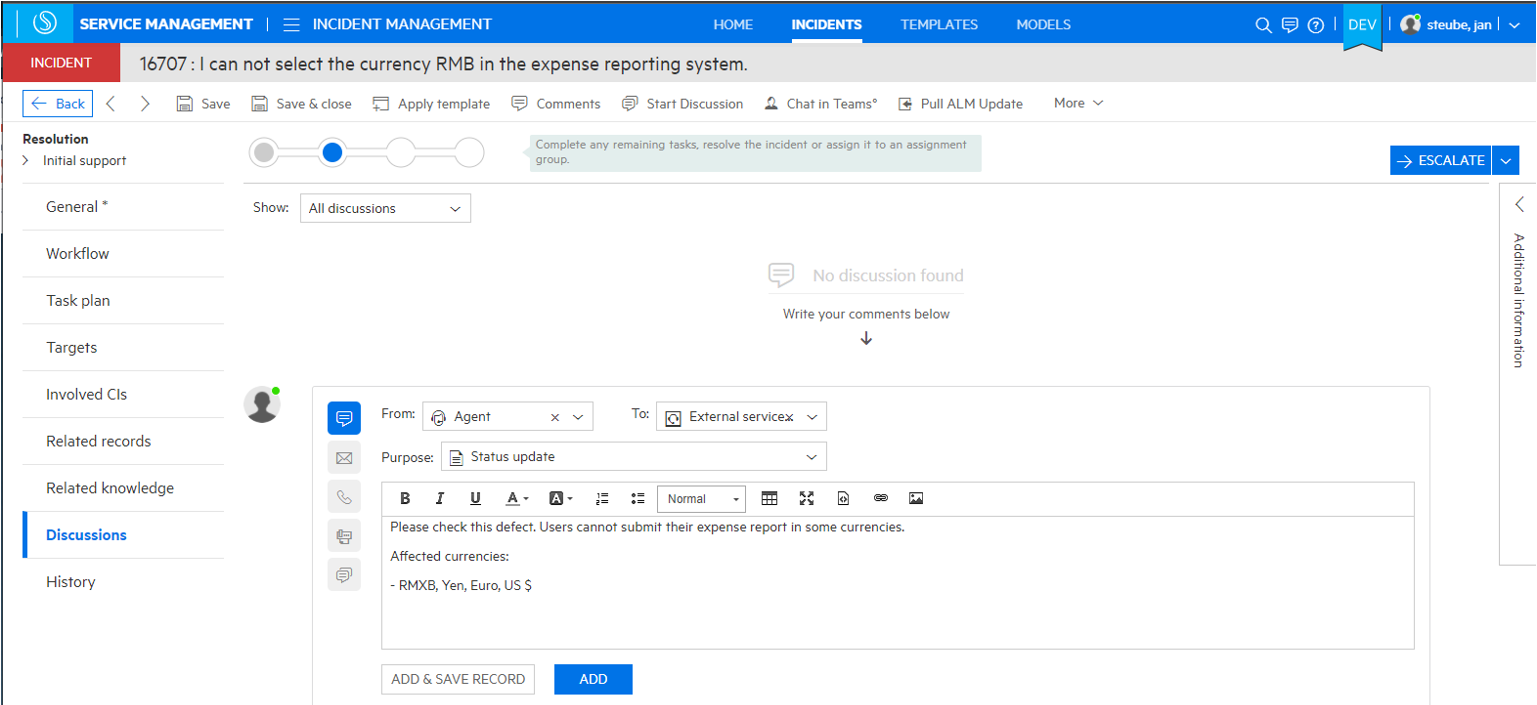Toggle underline formatting in the editor
The width and height of the screenshot is (1537, 705).
(x=476, y=497)
